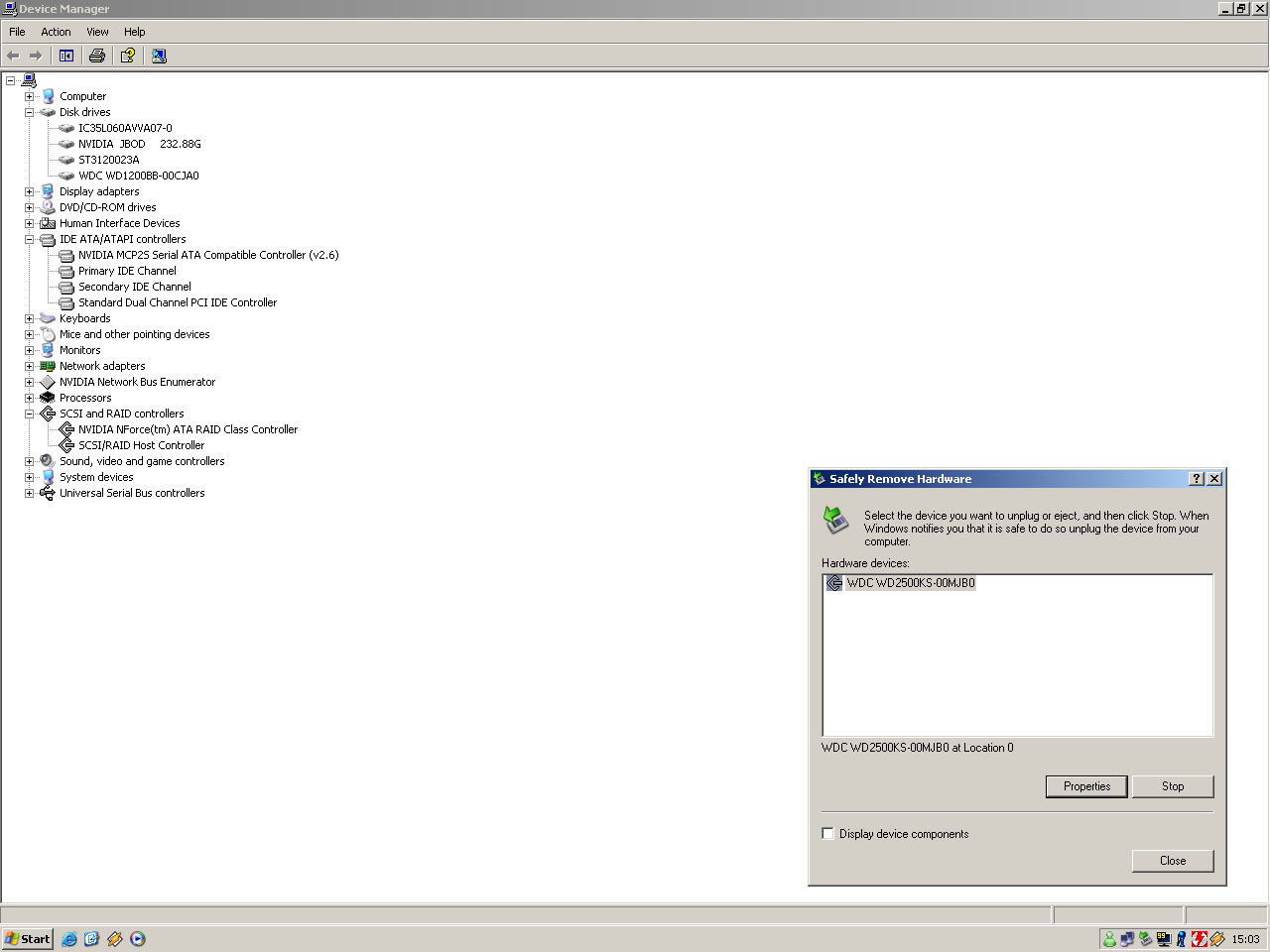
Task: Expand the Processors category
Action: coord(29,398)
